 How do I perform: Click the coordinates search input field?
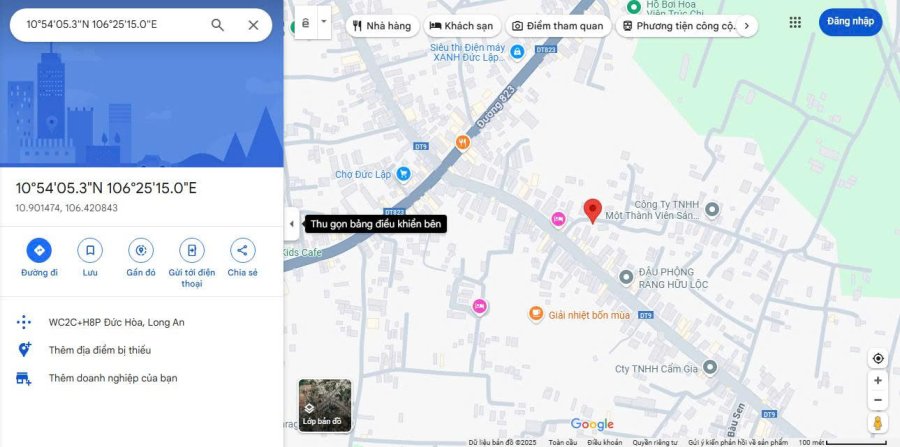point(110,25)
